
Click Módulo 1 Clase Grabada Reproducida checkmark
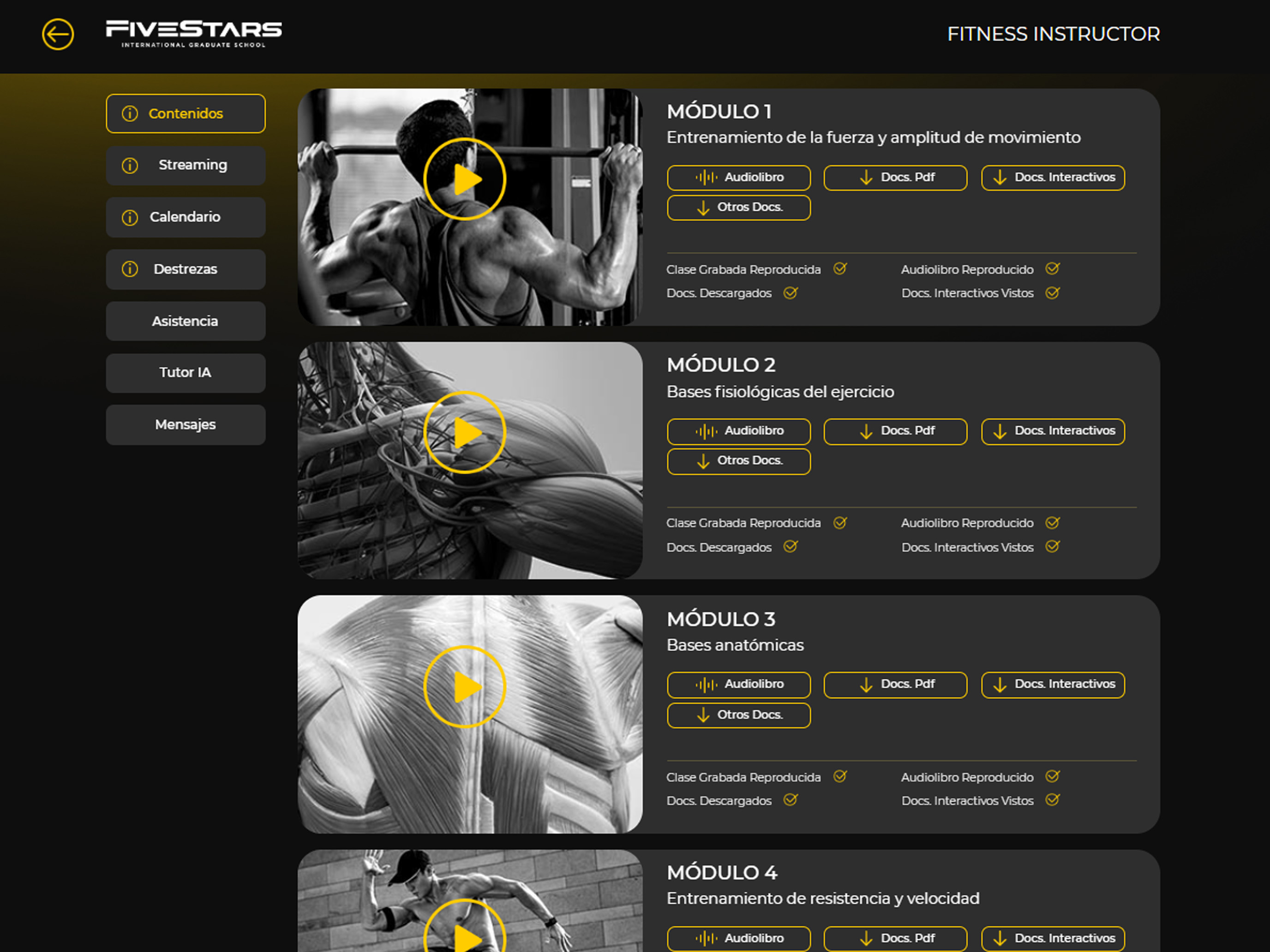(840, 268)
